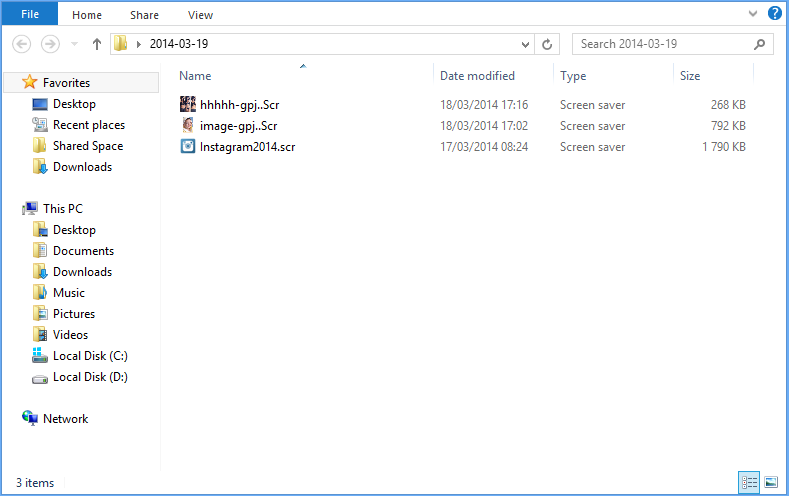Sort files by Name column
The height and width of the screenshot is (496, 789).
point(195,76)
